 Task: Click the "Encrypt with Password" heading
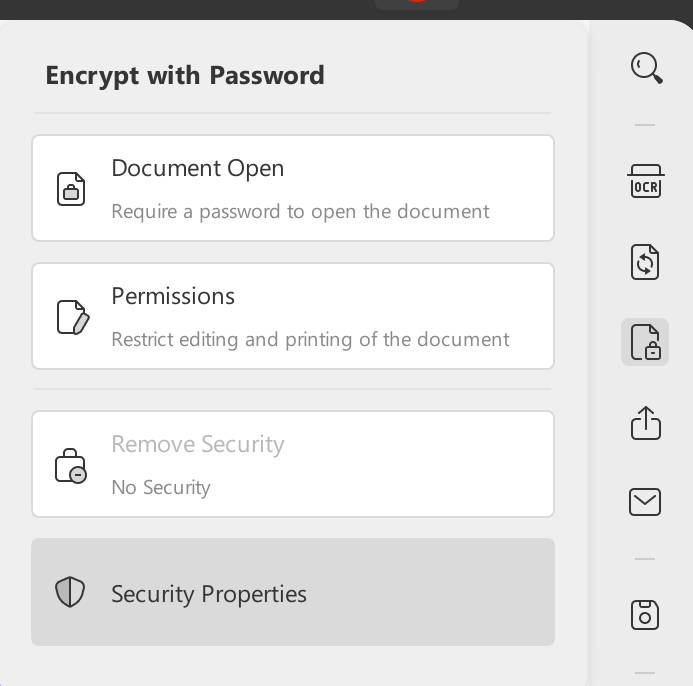(185, 76)
